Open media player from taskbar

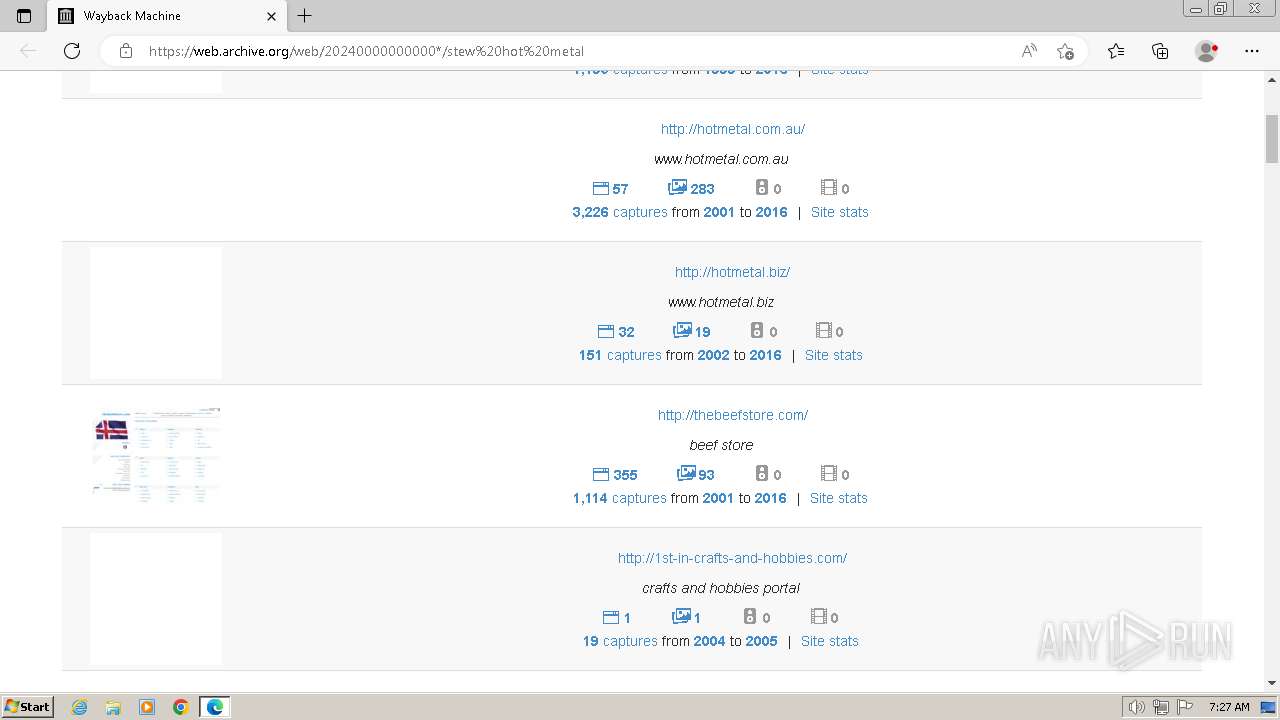[x=147, y=707]
